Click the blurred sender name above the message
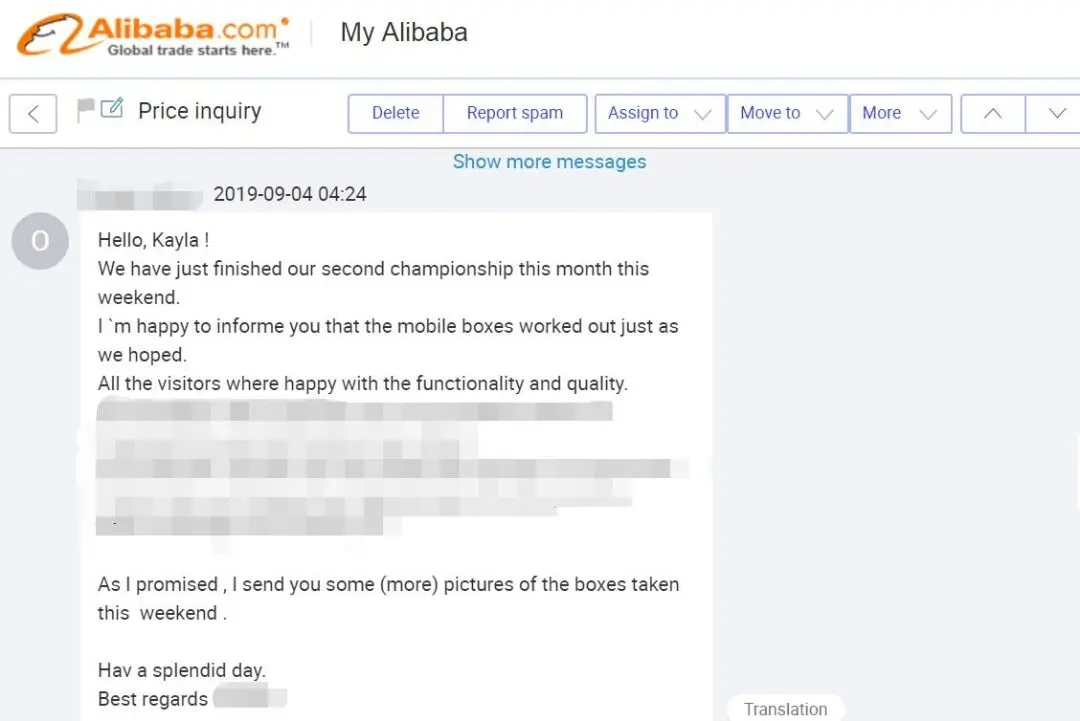 tap(140, 194)
